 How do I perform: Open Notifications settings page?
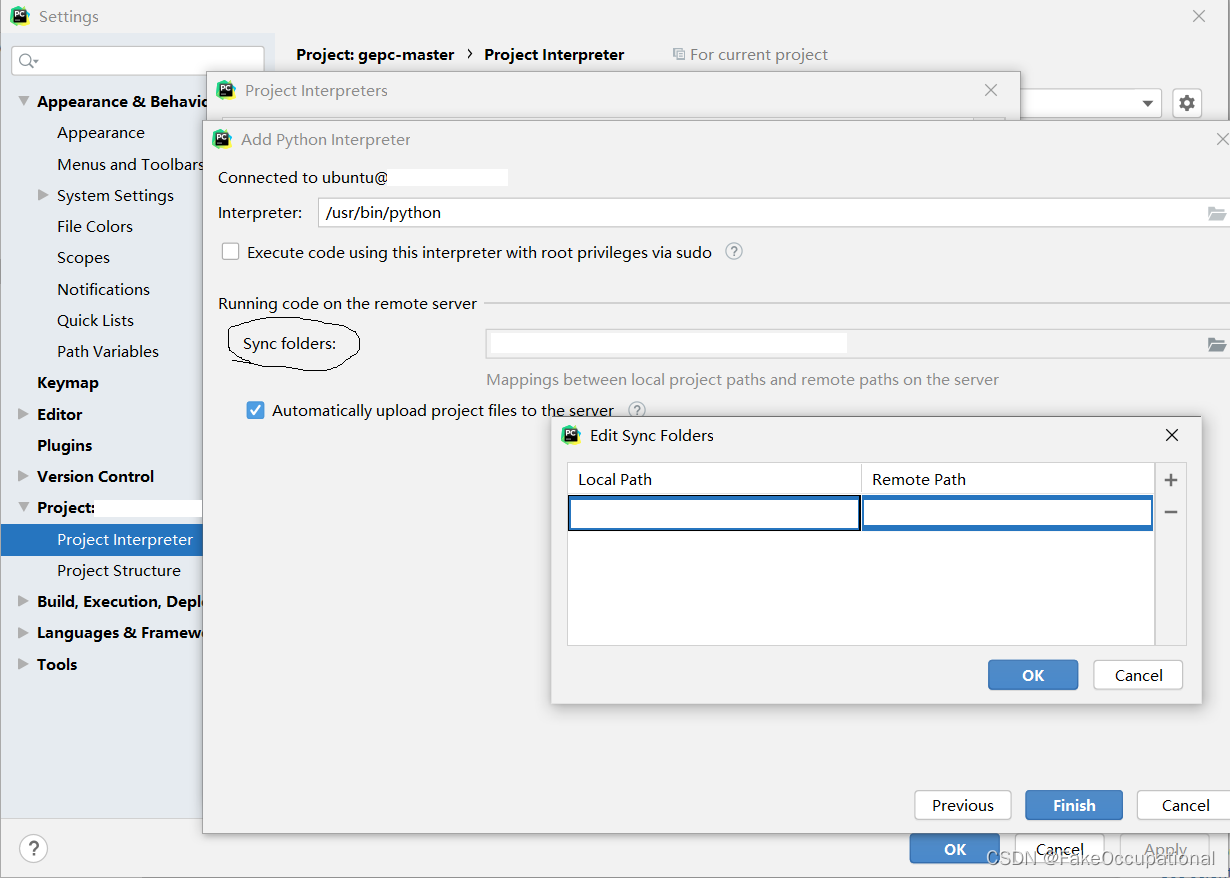pos(103,289)
